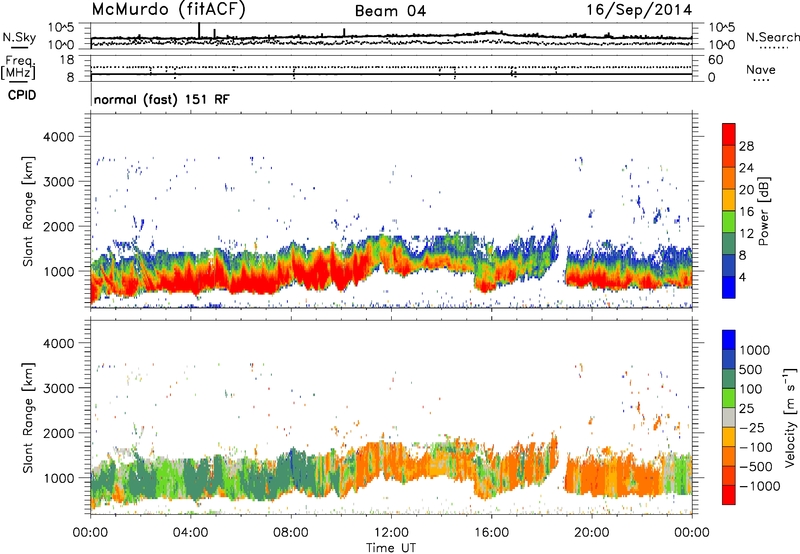
Task: Click the 18 tick on frequency axis
Action: pyautogui.click(x=67, y=60)
